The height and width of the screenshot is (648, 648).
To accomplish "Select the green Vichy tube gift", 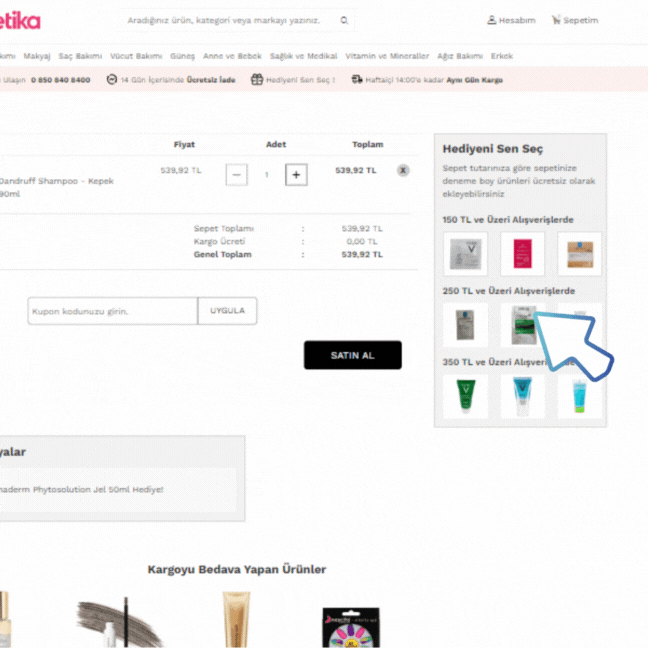I will (465, 396).
